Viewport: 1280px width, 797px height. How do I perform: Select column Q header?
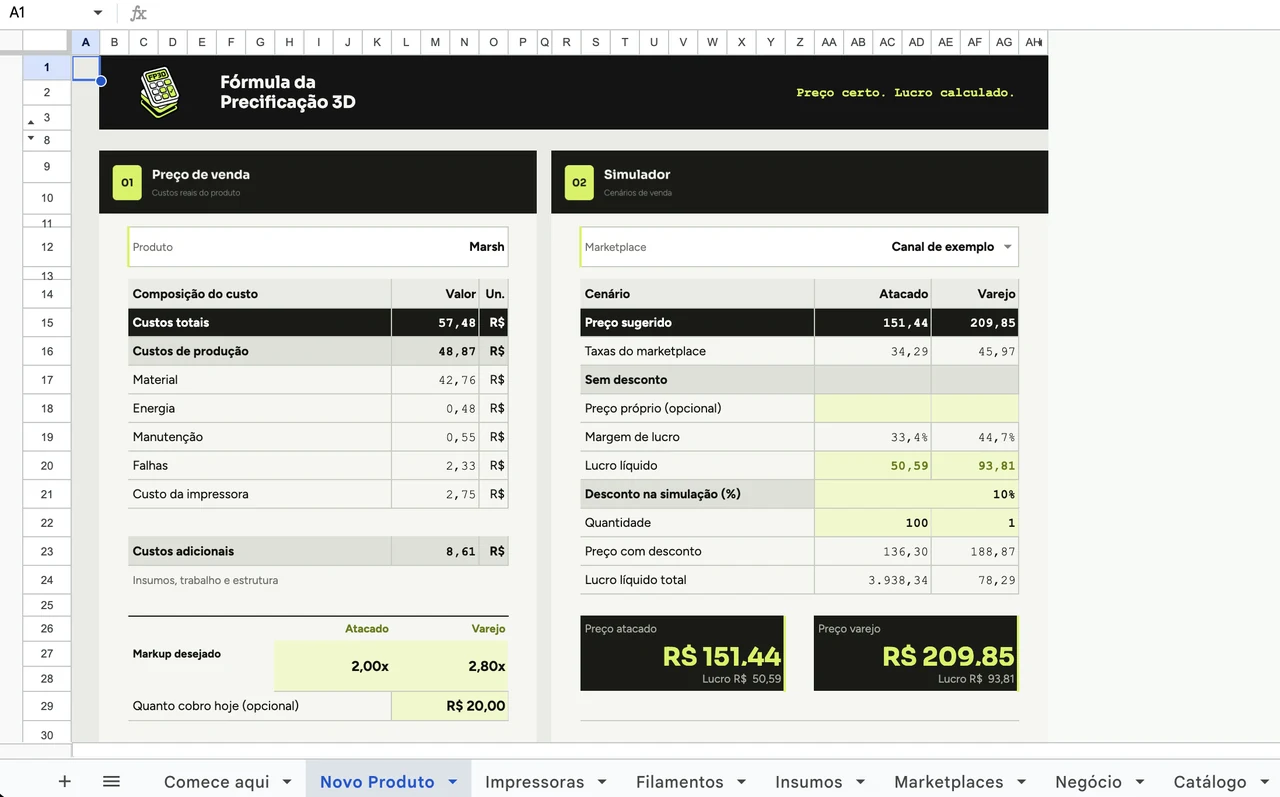545,42
